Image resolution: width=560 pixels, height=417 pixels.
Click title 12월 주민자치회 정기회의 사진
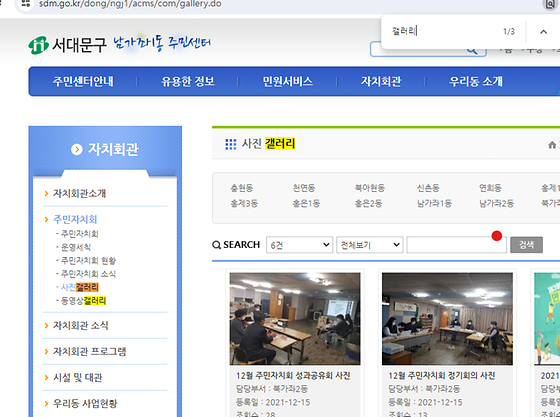click(x=442, y=376)
